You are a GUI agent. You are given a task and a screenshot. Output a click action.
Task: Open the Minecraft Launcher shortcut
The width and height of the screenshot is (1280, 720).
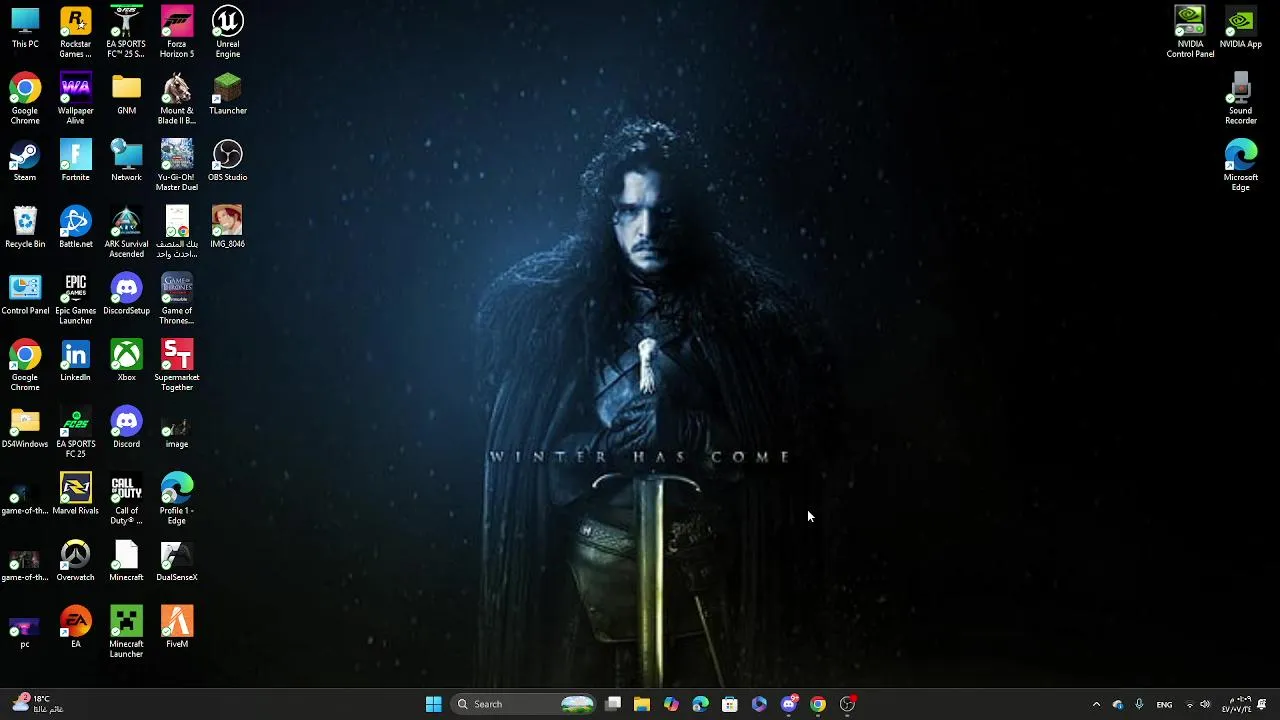pos(126,632)
